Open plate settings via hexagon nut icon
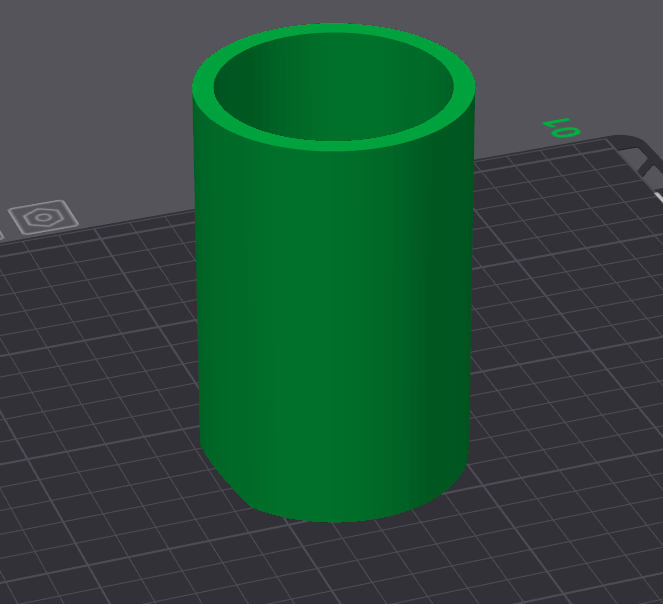 click(x=43, y=217)
